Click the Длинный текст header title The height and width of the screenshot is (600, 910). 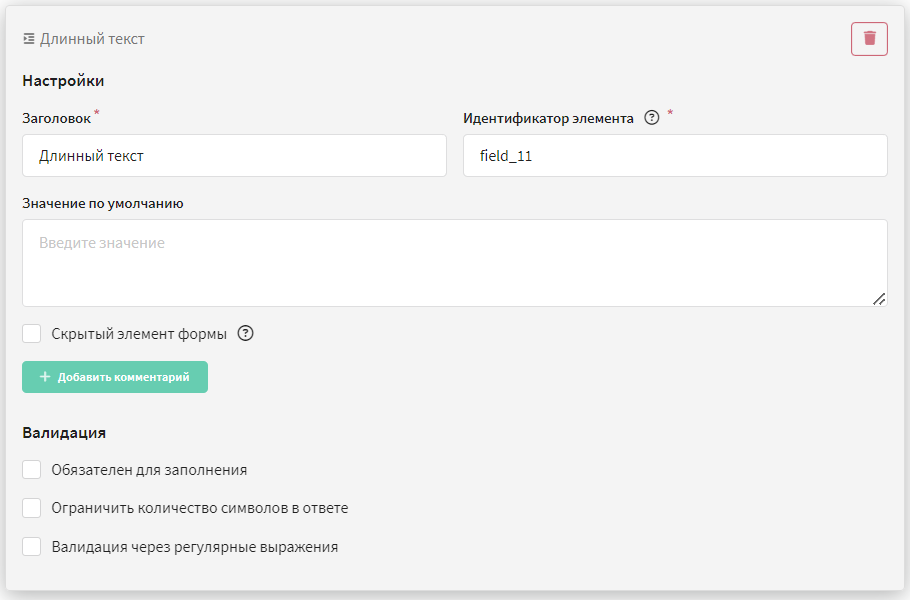pos(92,39)
